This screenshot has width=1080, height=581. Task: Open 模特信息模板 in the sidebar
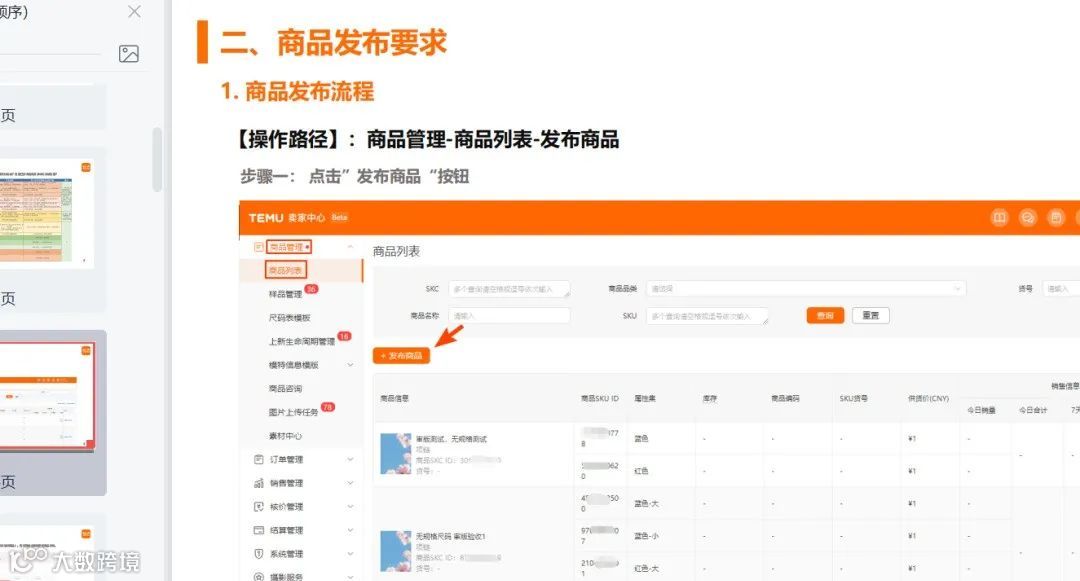293,365
